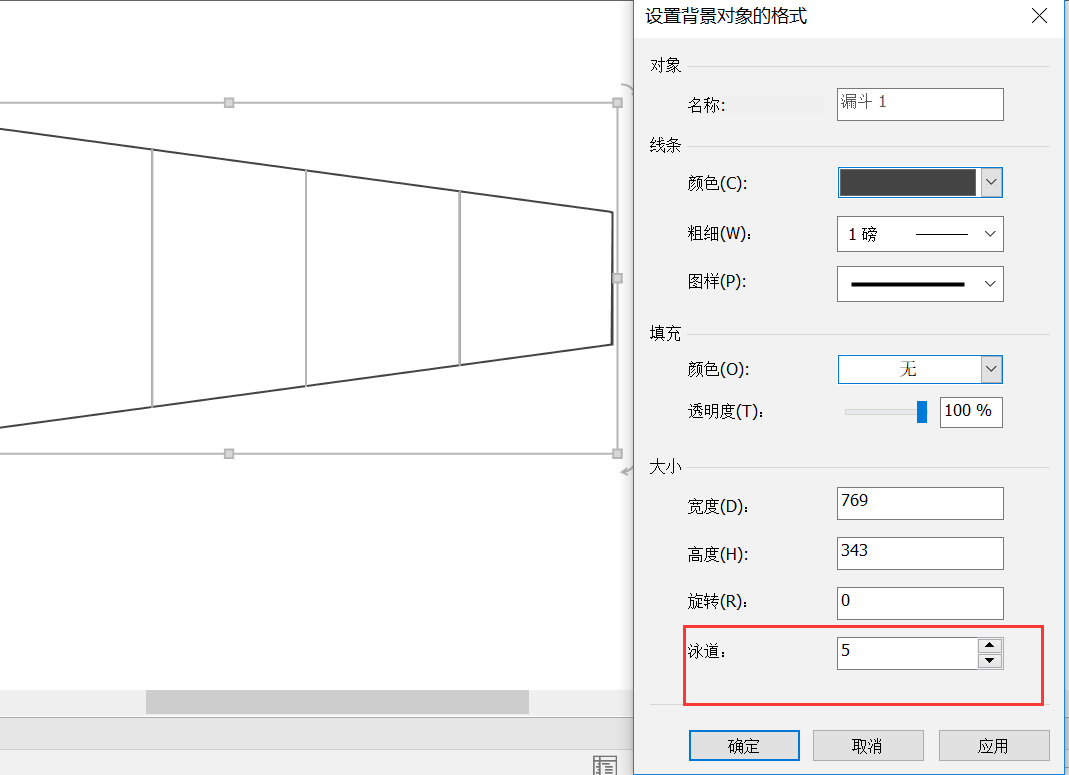Open the line color dropdown
This screenshot has height=775, width=1069.
(991, 182)
